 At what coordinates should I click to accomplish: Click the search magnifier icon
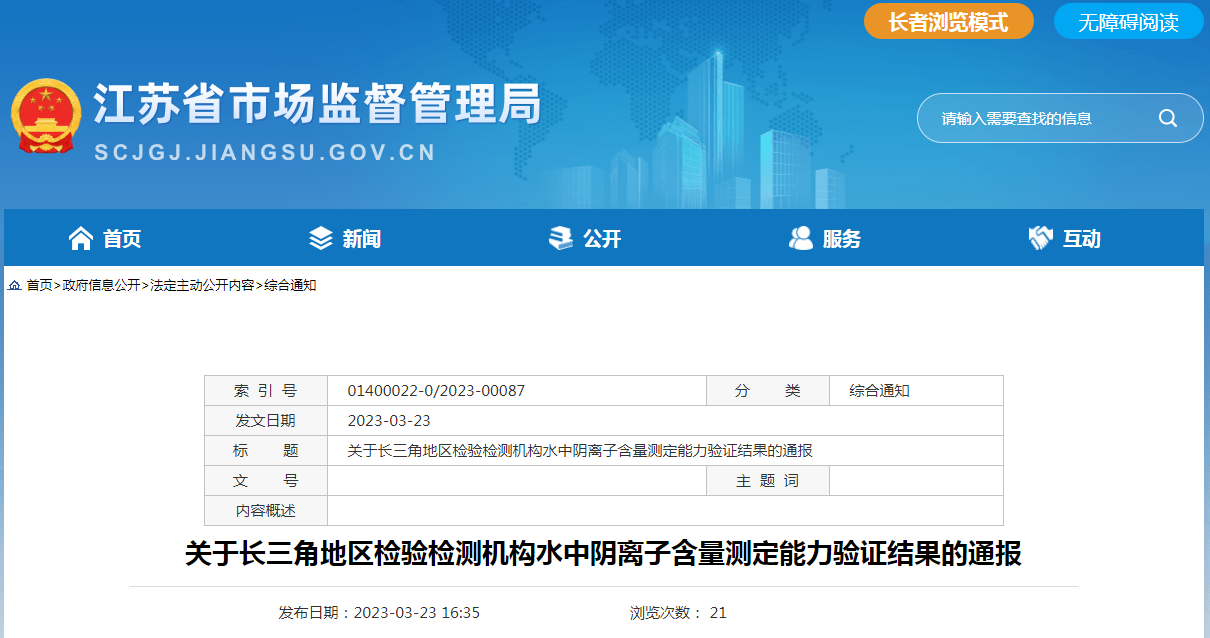click(x=1168, y=118)
